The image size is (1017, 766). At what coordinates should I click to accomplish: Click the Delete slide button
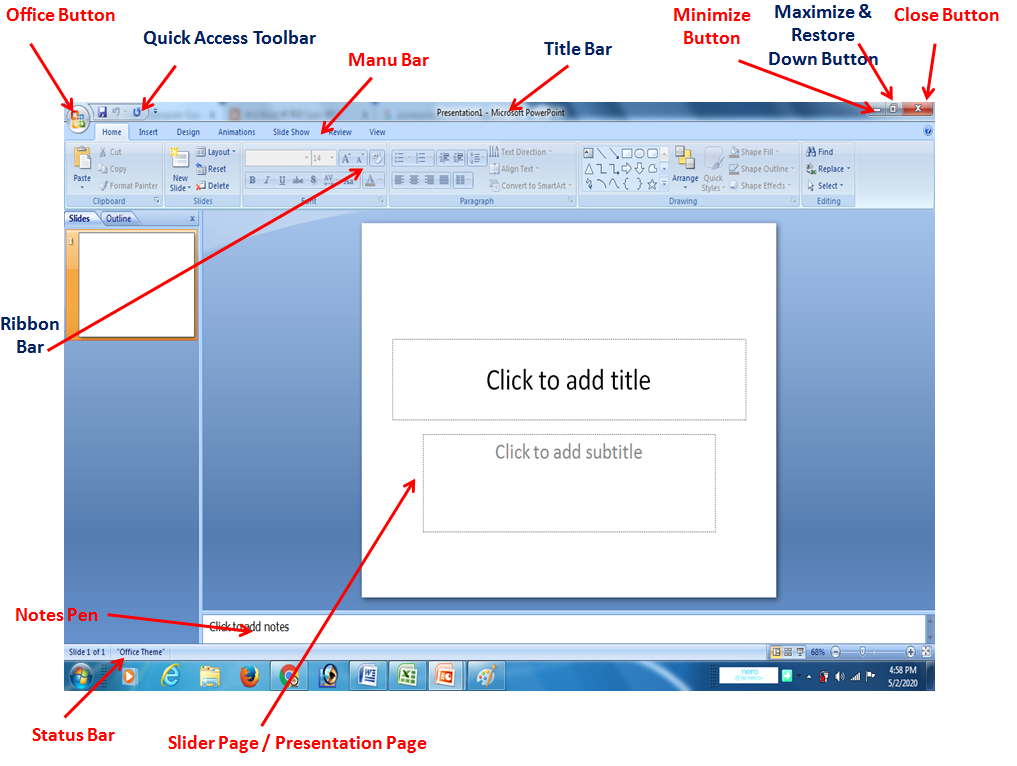[213, 186]
